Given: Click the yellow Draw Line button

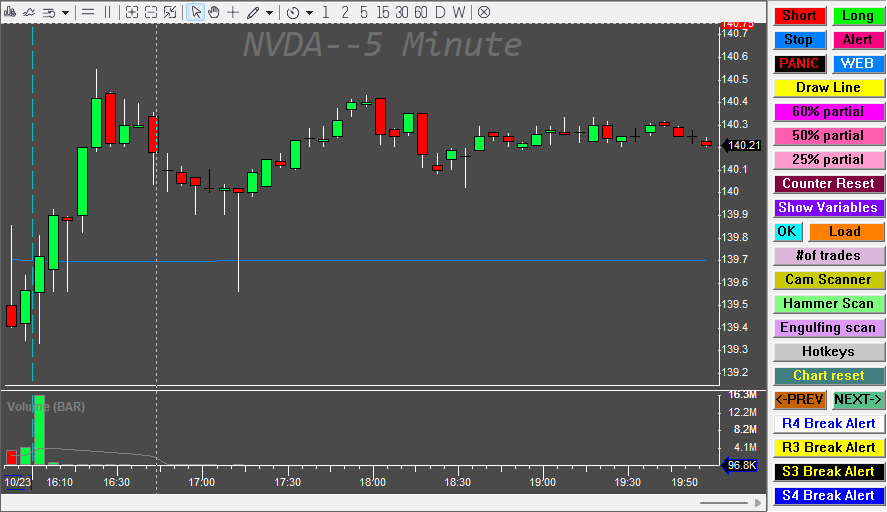Looking at the screenshot, I should 829,88.
